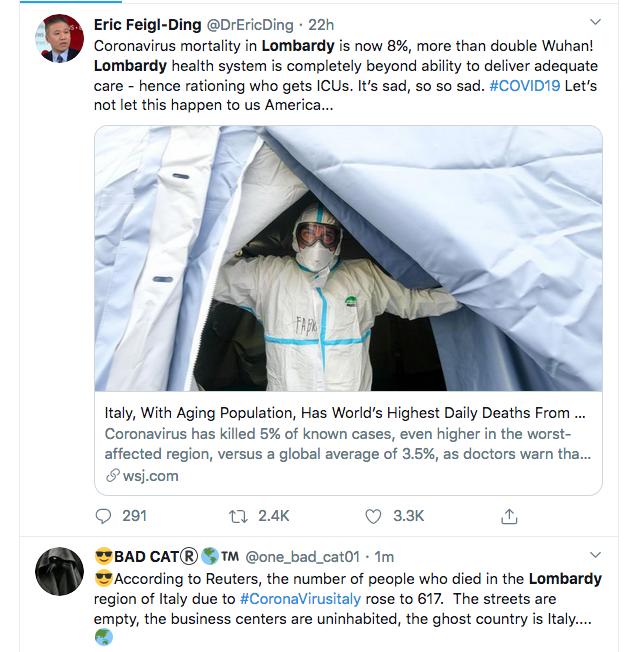Retweet Eric Feigl-Ding's Lombardy tweet
Viewport: 633px width, 652px height.
(x=237, y=516)
